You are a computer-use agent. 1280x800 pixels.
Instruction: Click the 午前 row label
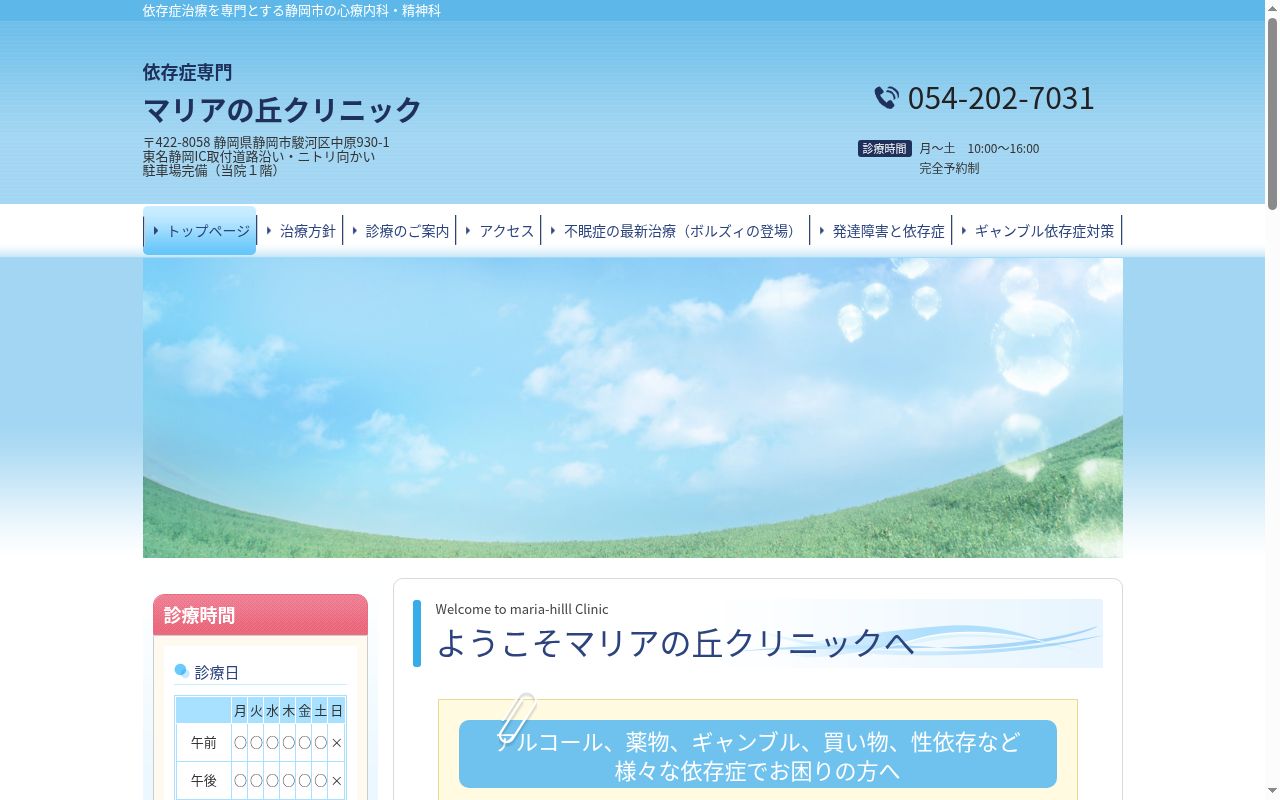point(204,743)
